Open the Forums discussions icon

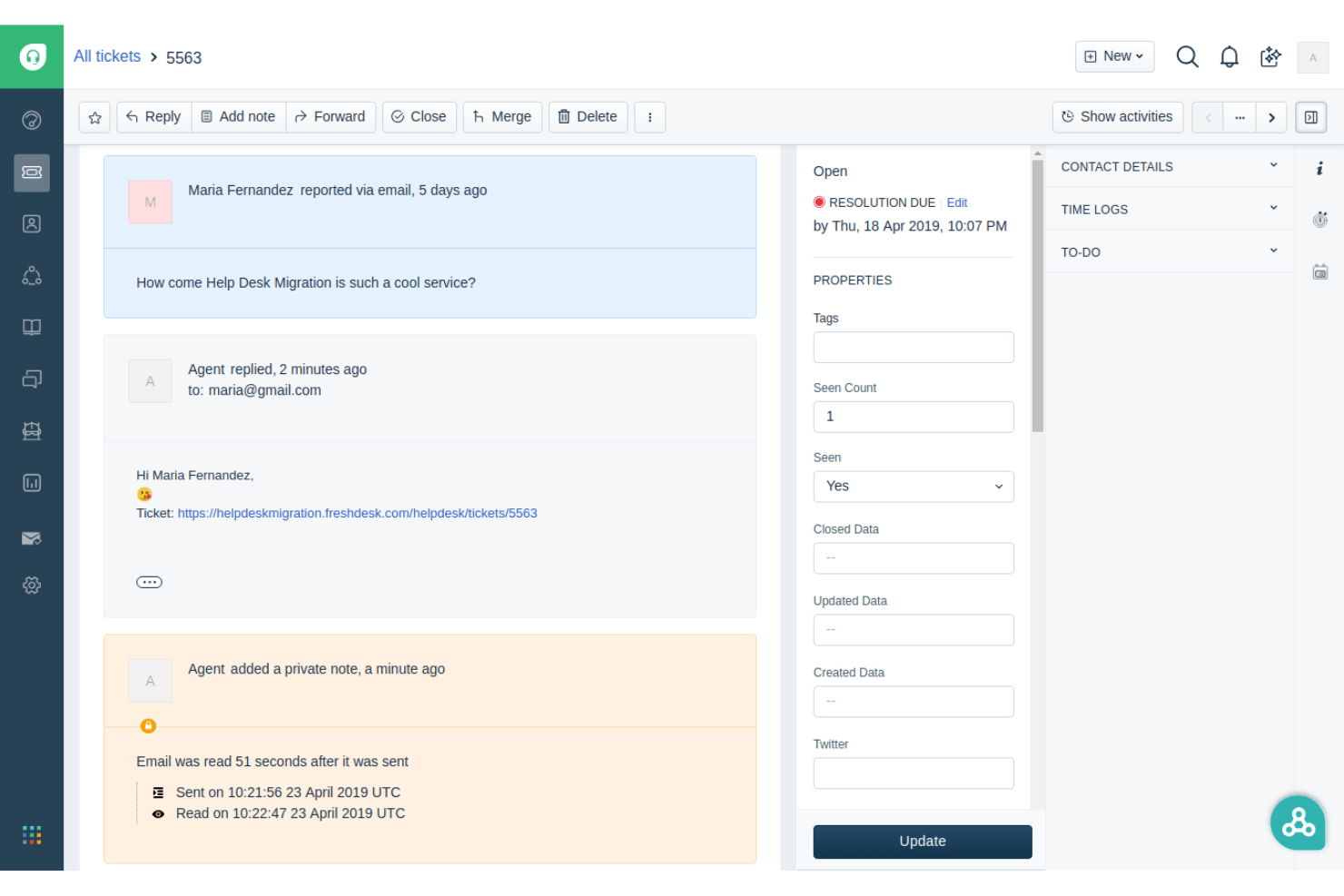coord(32,379)
